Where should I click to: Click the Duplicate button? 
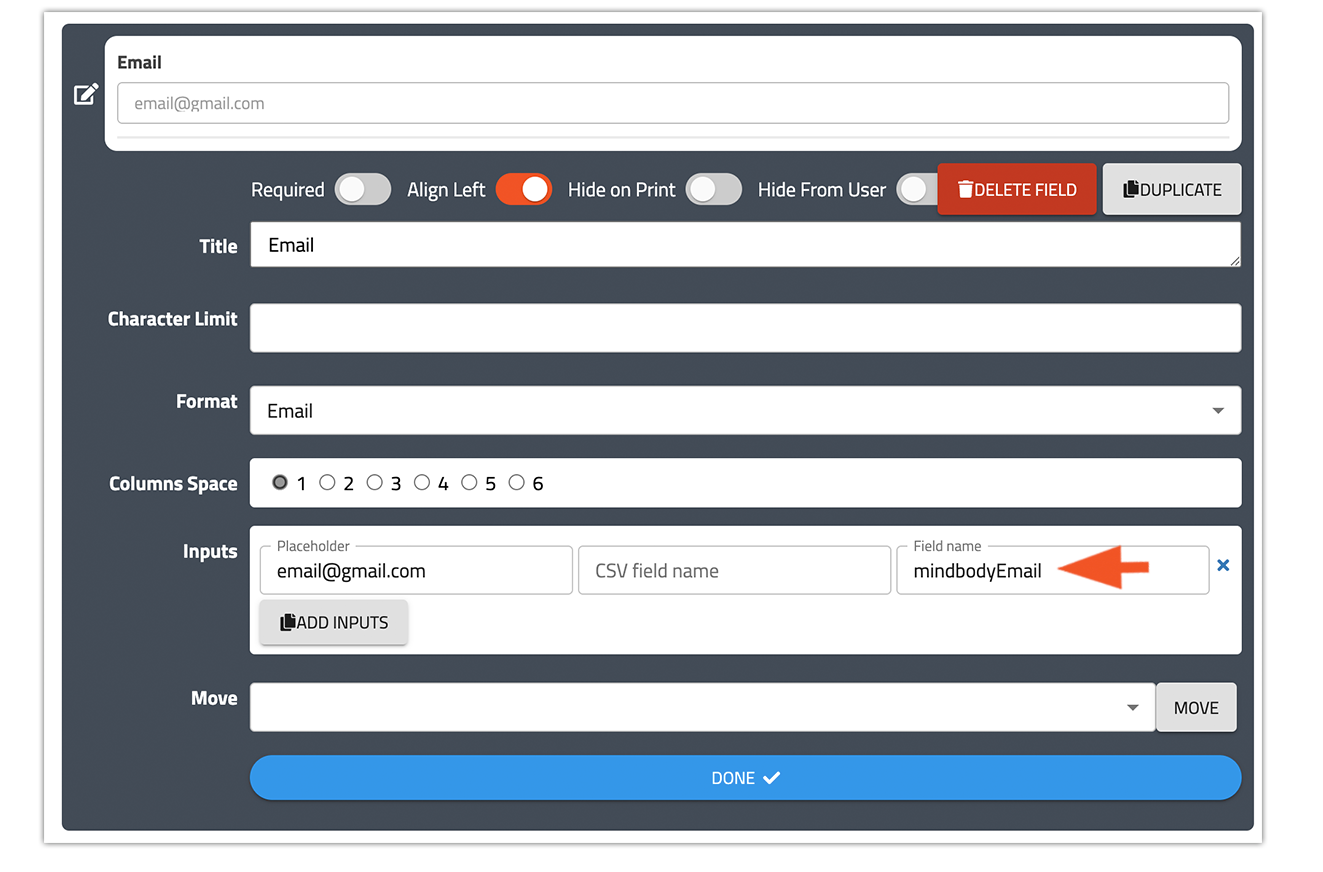pyautogui.click(x=1172, y=189)
